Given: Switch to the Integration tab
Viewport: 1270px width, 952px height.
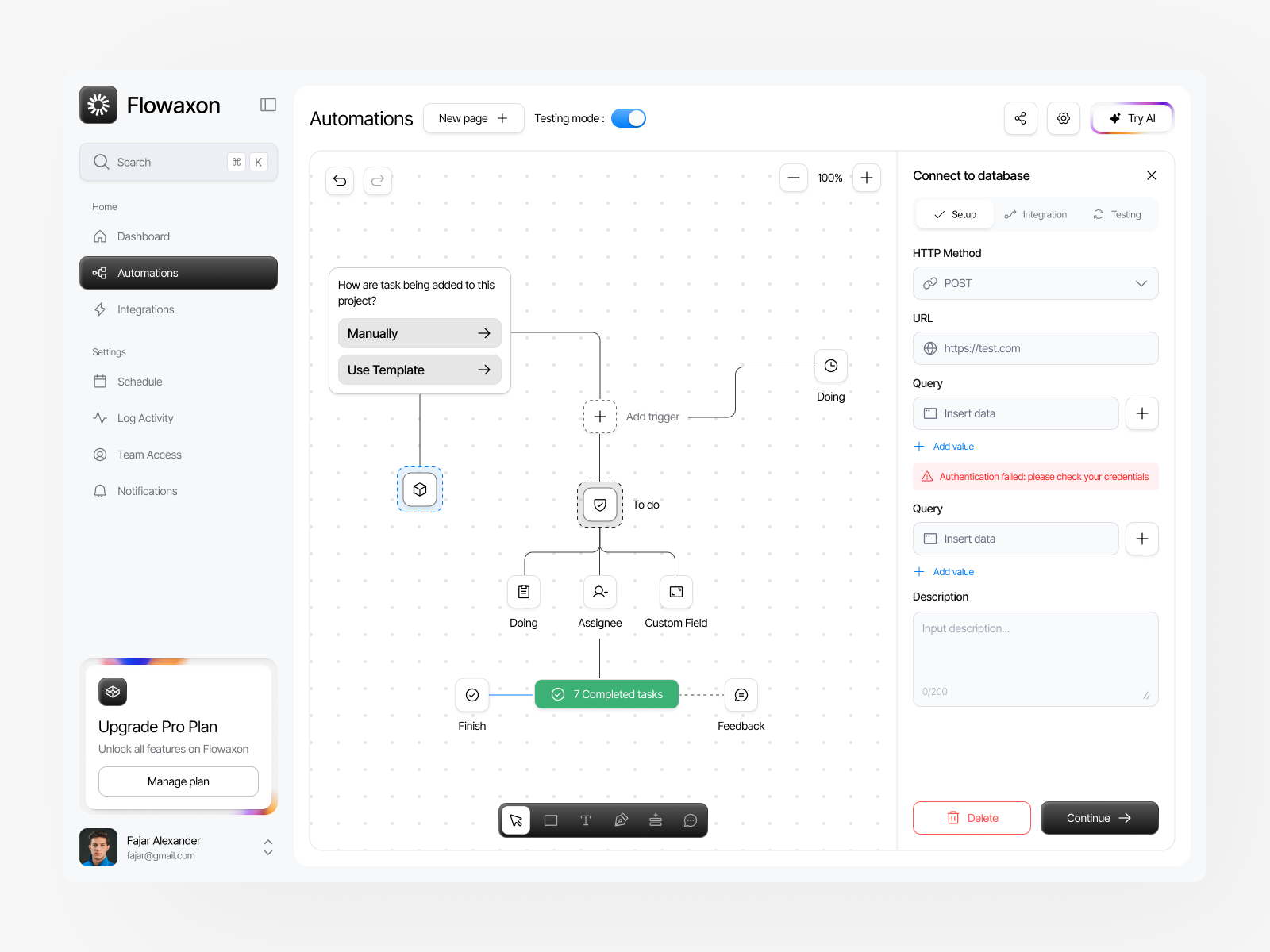Looking at the screenshot, I should 1036,213.
